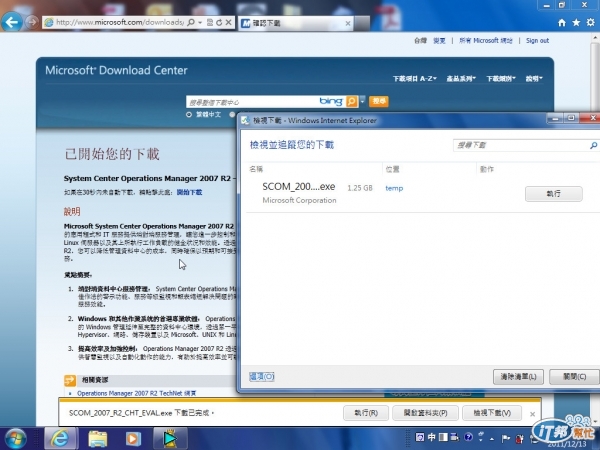Click the orange search button next to bing

[x=379, y=101]
